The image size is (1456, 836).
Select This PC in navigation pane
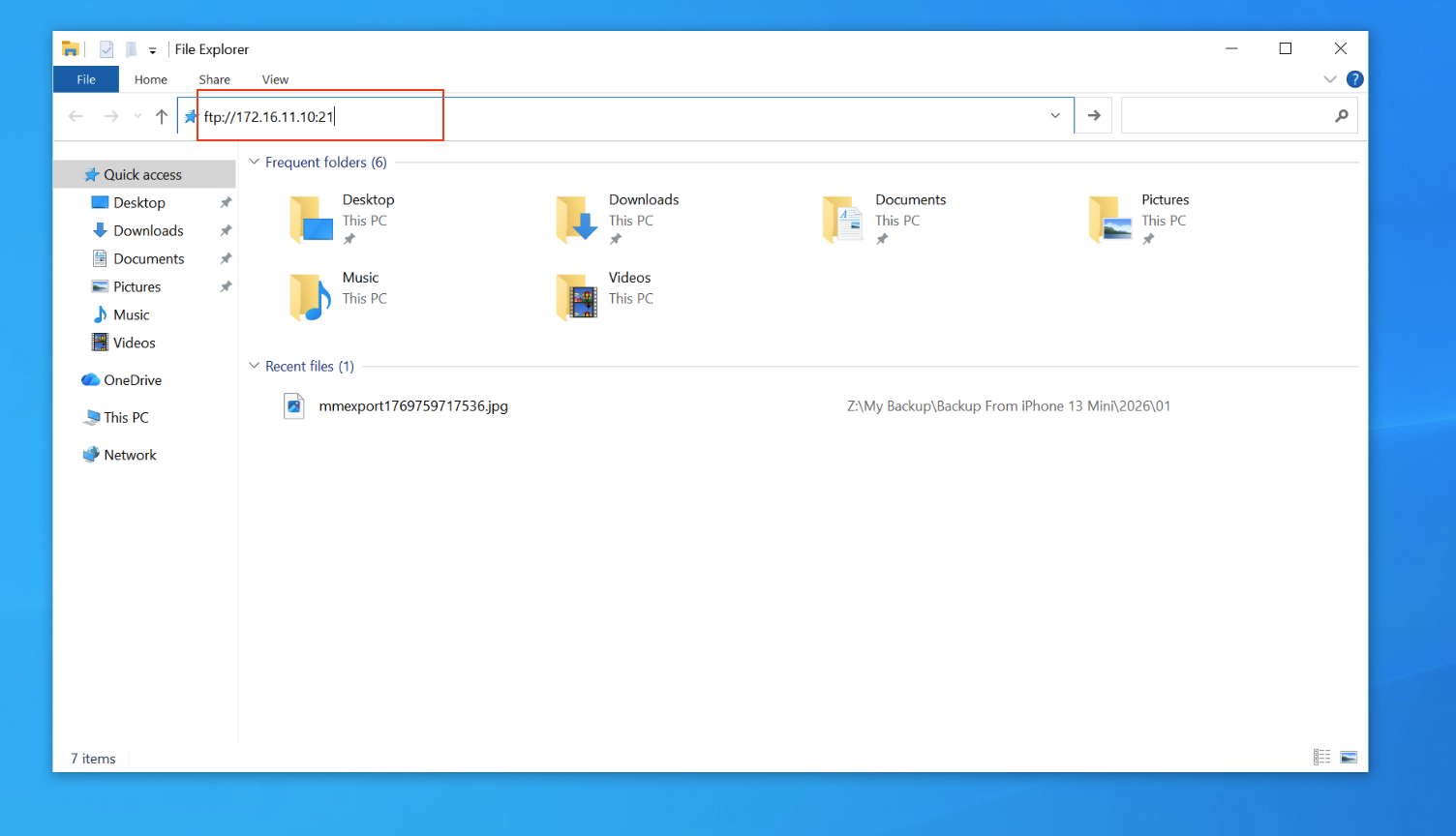126,417
